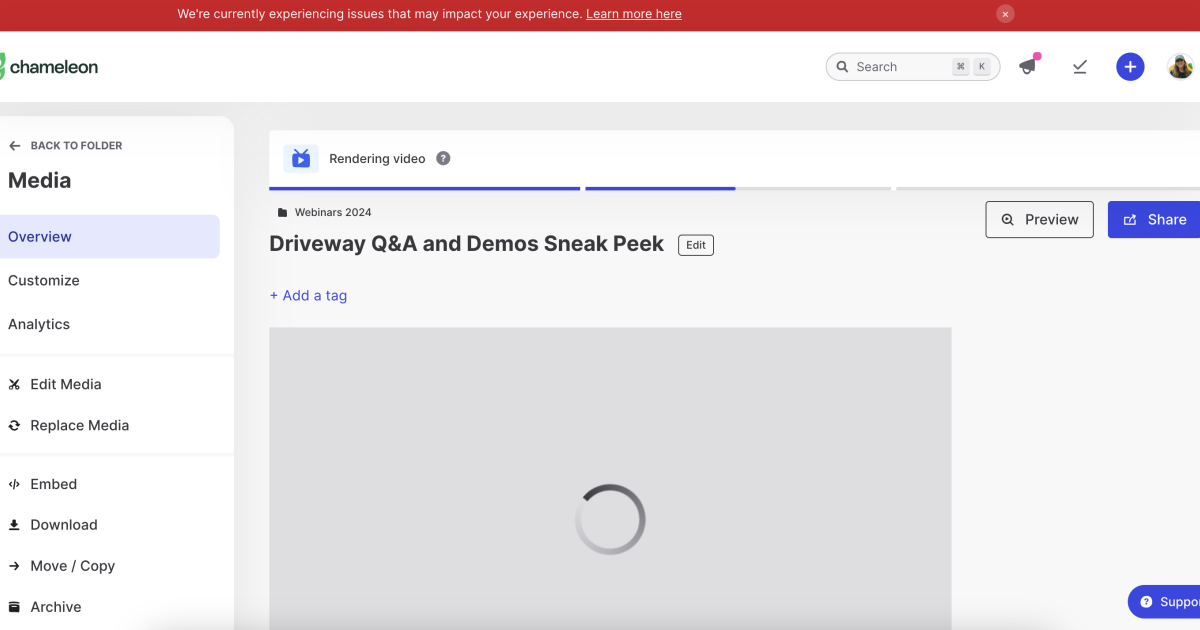Click the Preview button

pos(1039,220)
